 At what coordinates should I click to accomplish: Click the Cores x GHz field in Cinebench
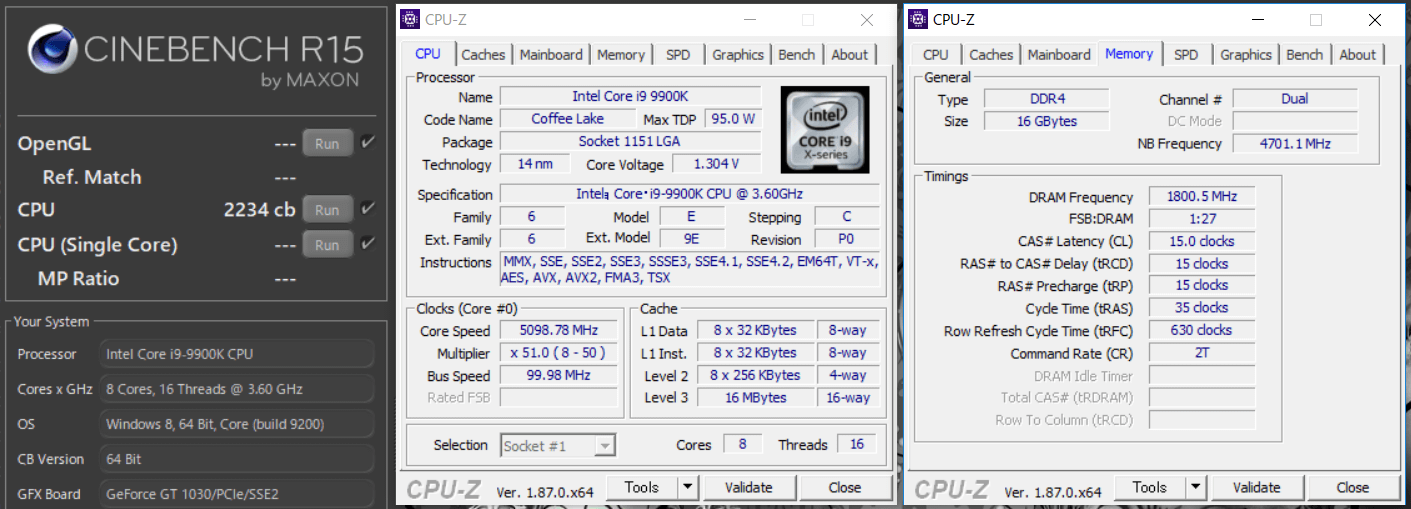pyautogui.click(x=237, y=389)
